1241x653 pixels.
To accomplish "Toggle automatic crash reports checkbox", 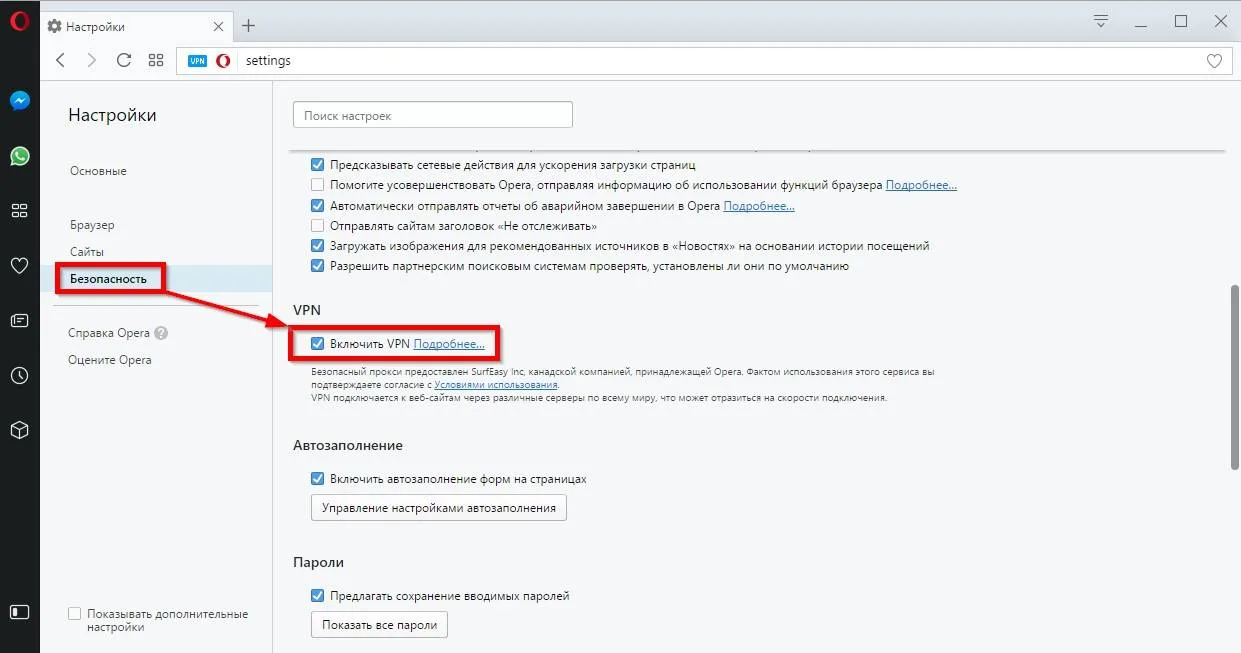I will [318, 206].
